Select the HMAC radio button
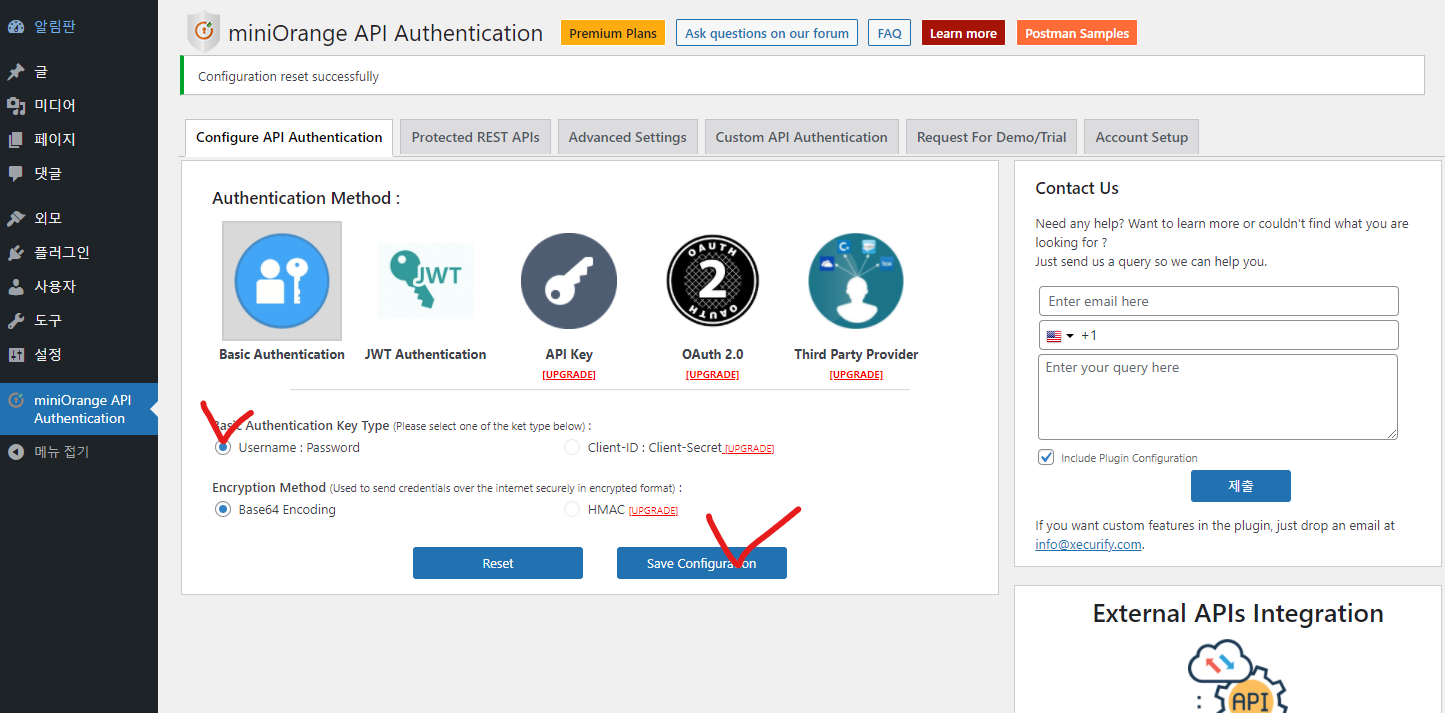 (x=572, y=510)
